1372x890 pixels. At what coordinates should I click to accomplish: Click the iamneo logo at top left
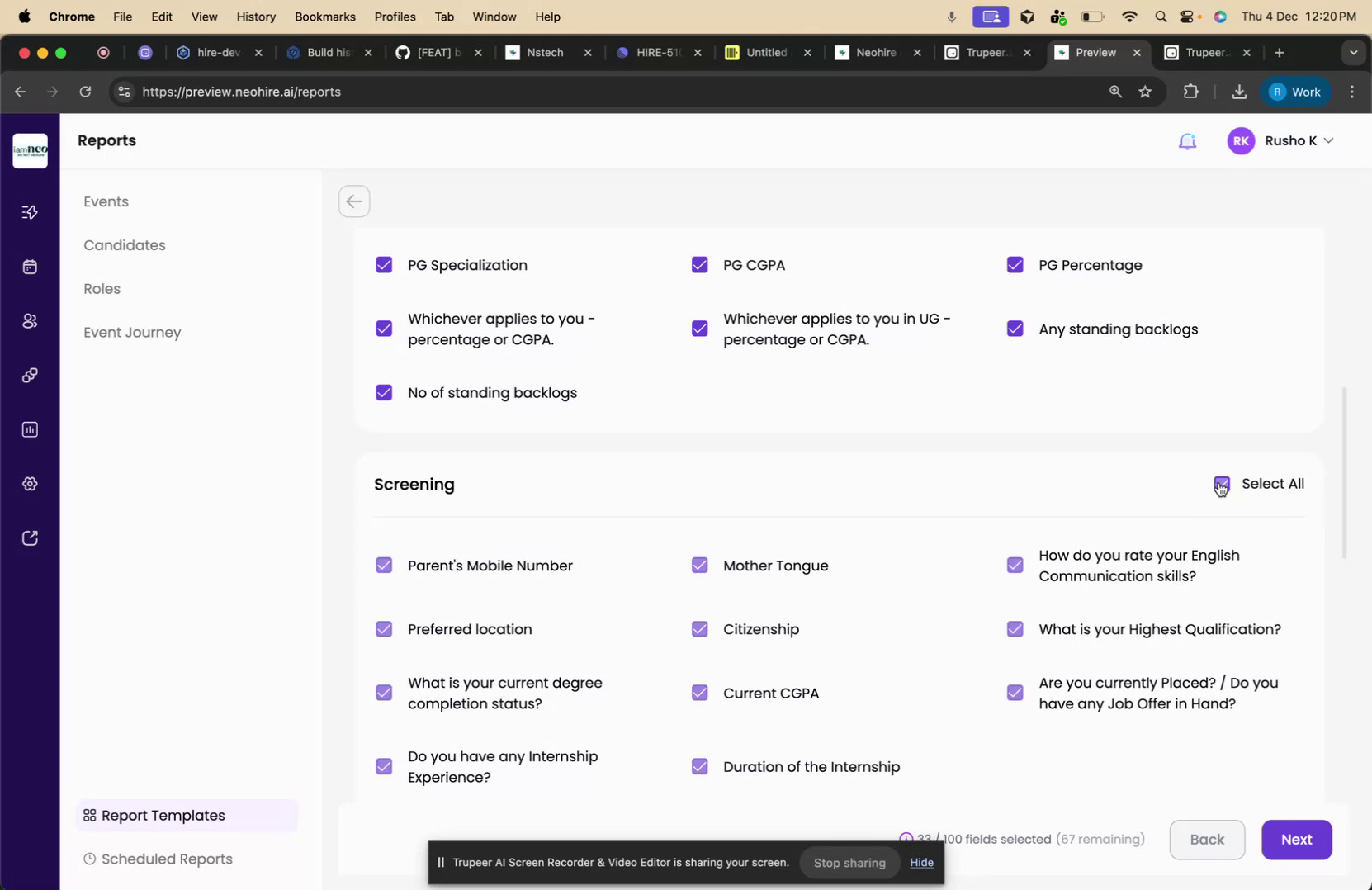pyautogui.click(x=31, y=150)
